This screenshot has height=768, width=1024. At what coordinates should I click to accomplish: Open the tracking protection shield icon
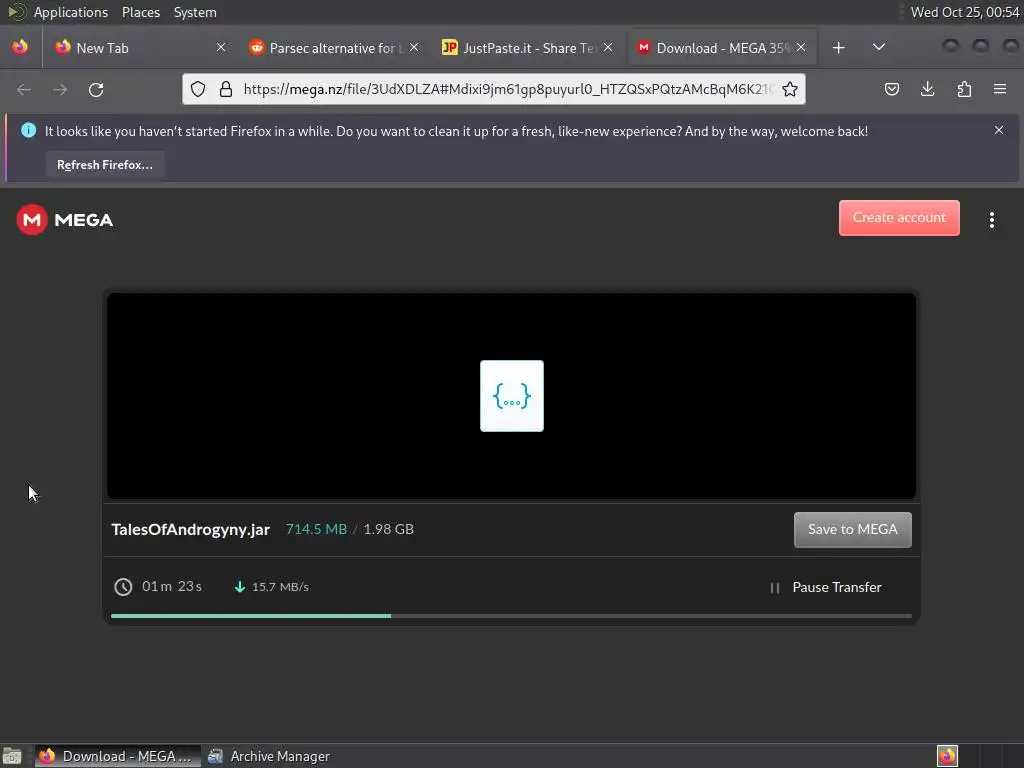point(198,89)
